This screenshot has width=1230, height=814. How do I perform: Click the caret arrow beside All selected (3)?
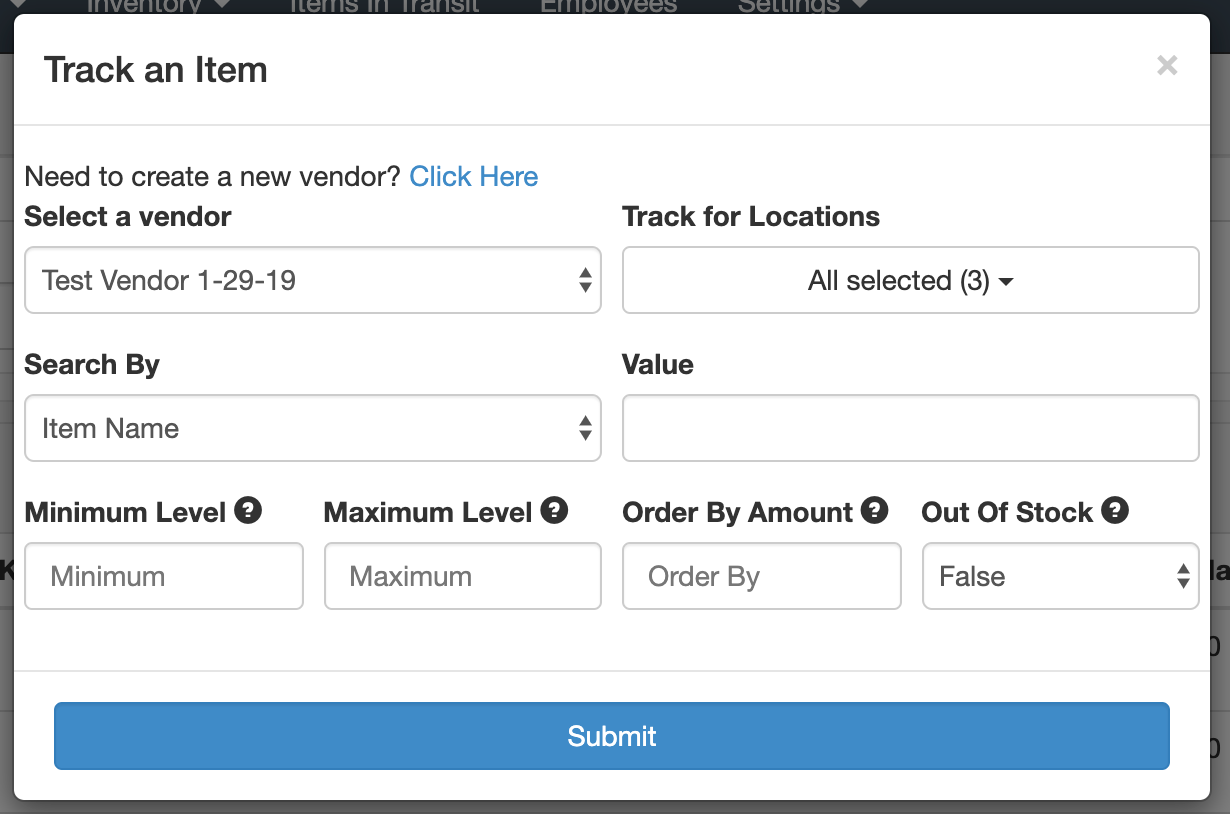click(x=1006, y=282)
